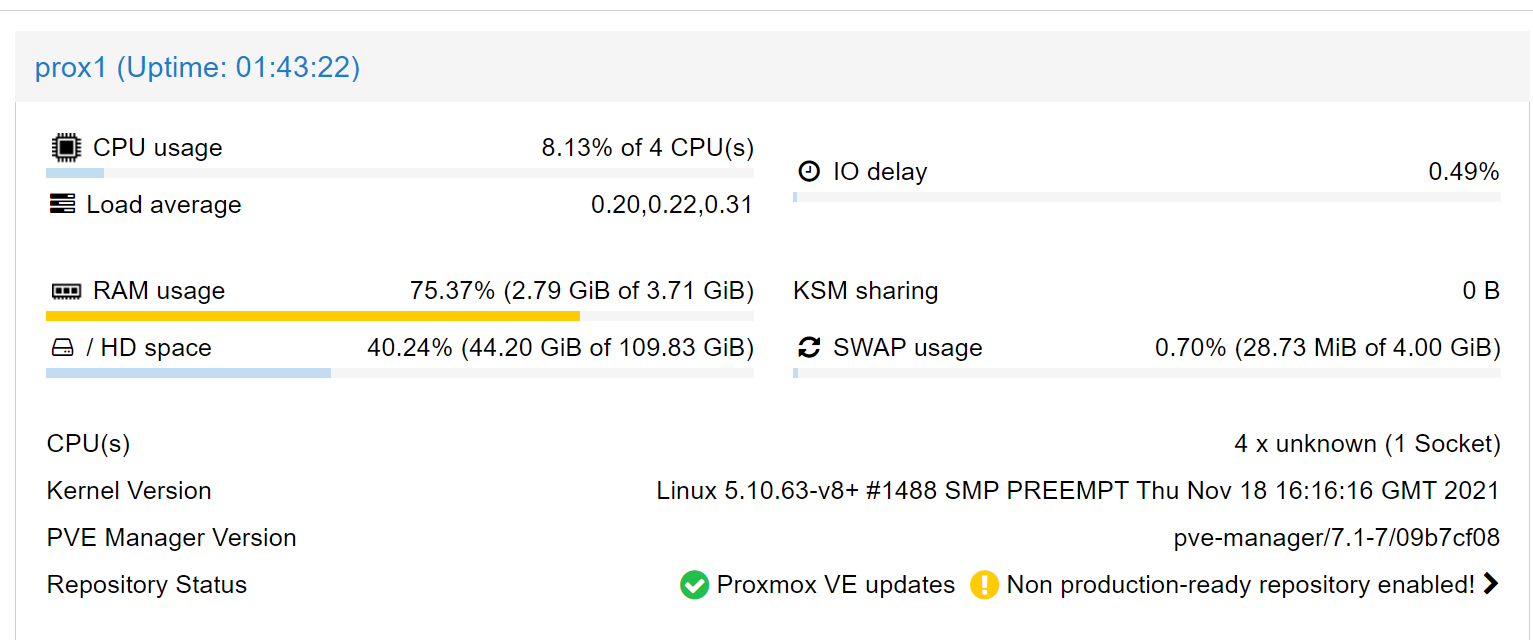Open the prox1 uptime panel header

(197, 68)
